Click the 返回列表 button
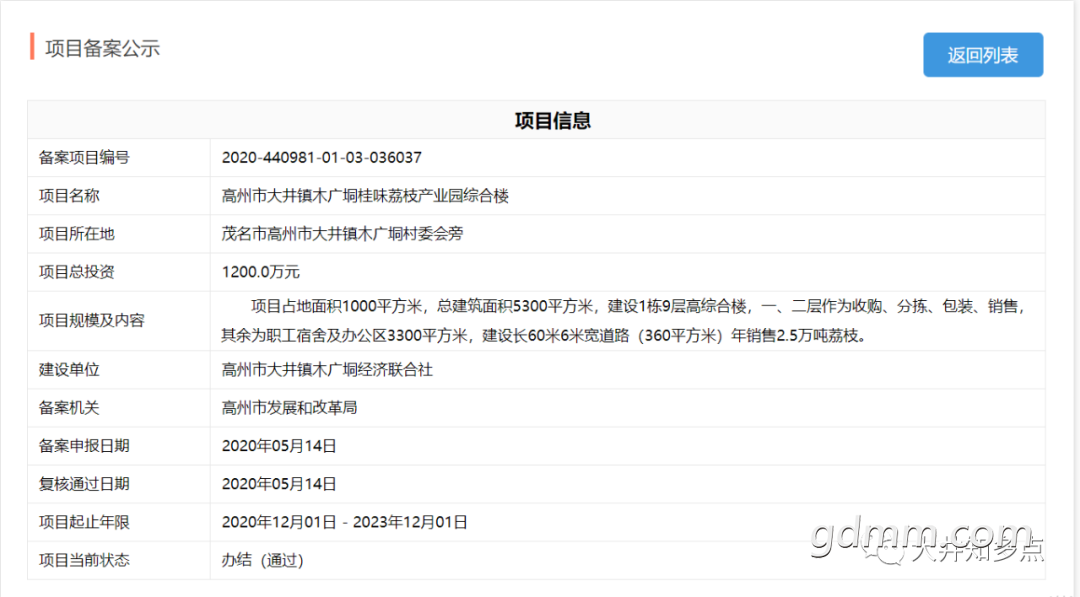The width and height of the screenshot is (1080, 597). tap(983, 55)
